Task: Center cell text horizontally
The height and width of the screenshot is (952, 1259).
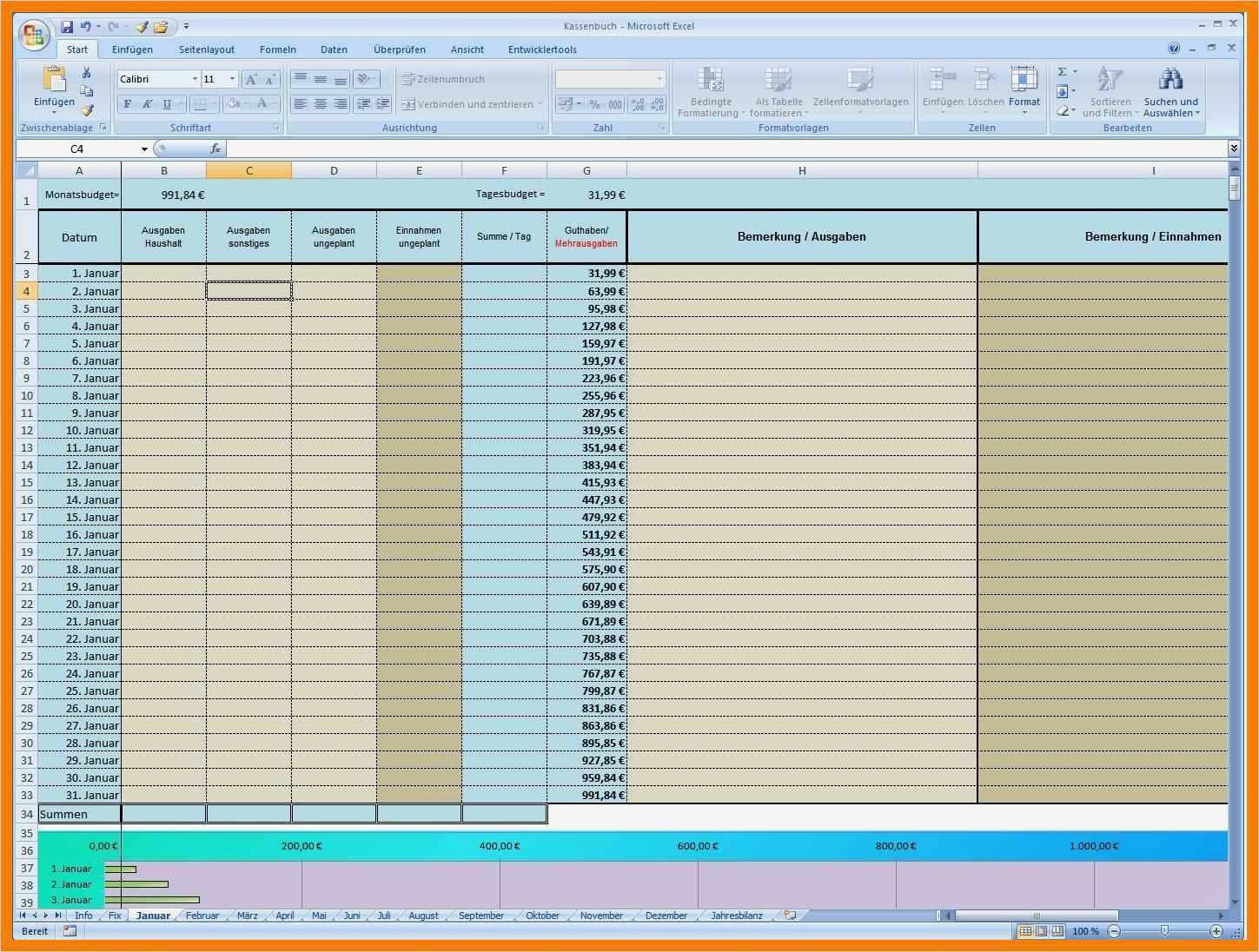Action: click(321, 104)
